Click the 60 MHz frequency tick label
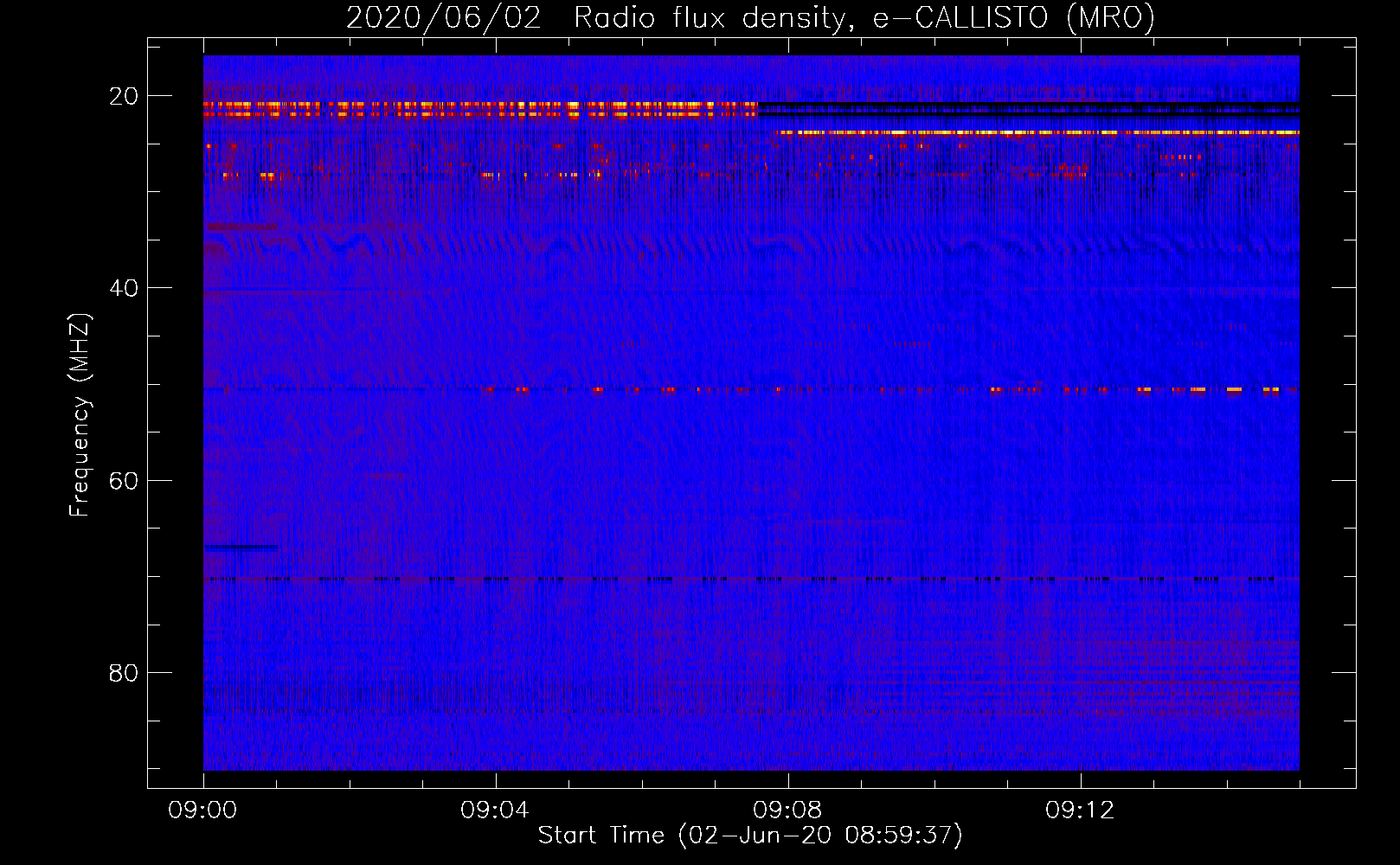This screenshot has height=865, width=1400. click(123, 480)
